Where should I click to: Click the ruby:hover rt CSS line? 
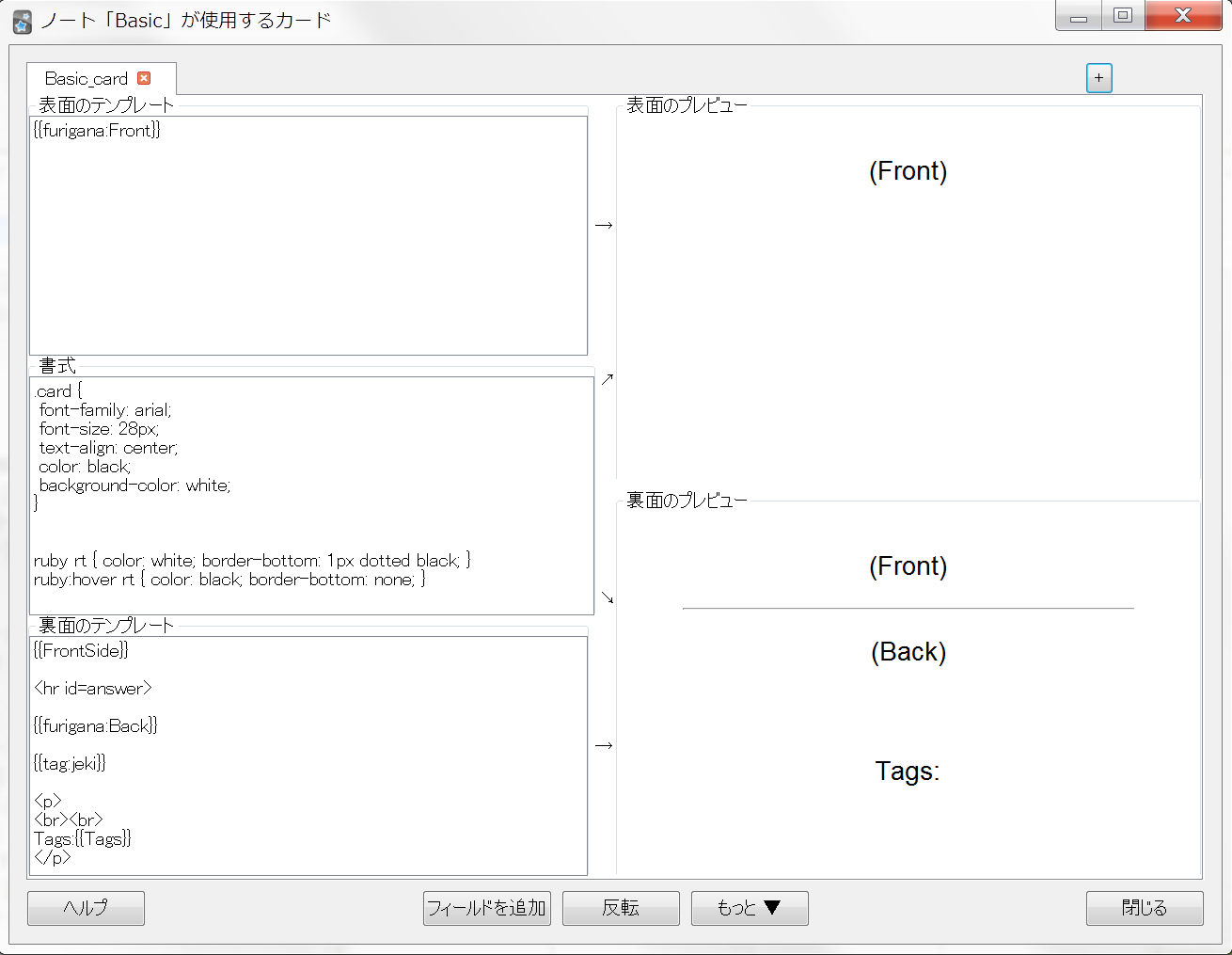click(x=229, y=580)
